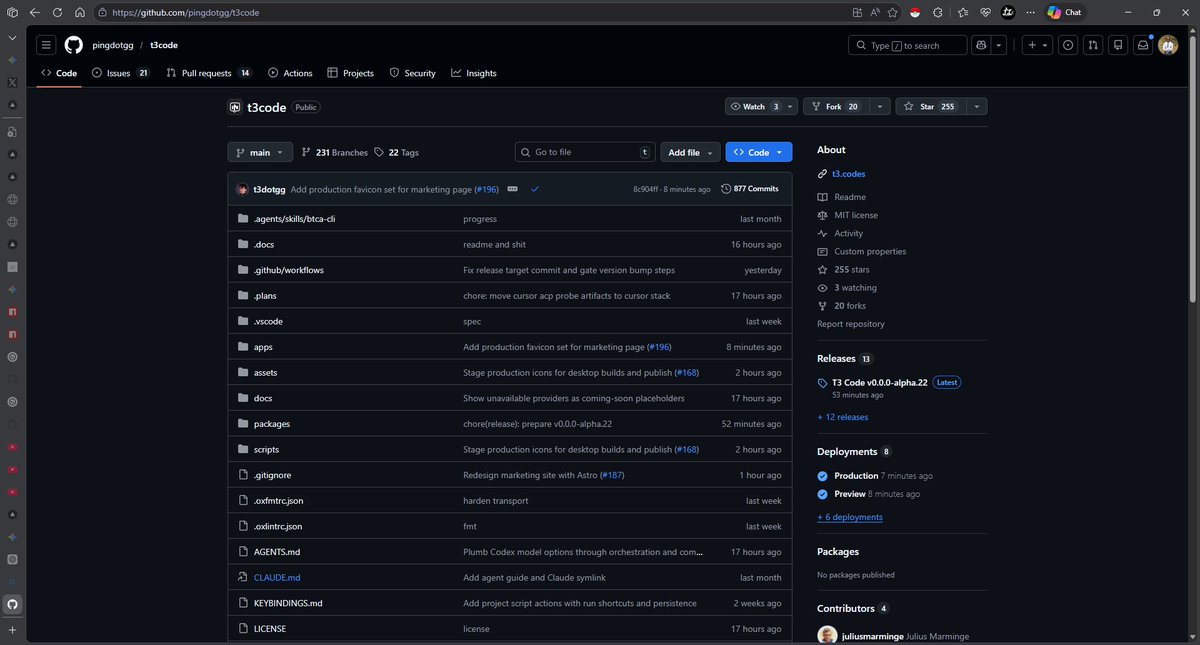View the 231 Branches list
Viewport: 1200px width, 645px height.
335,152
